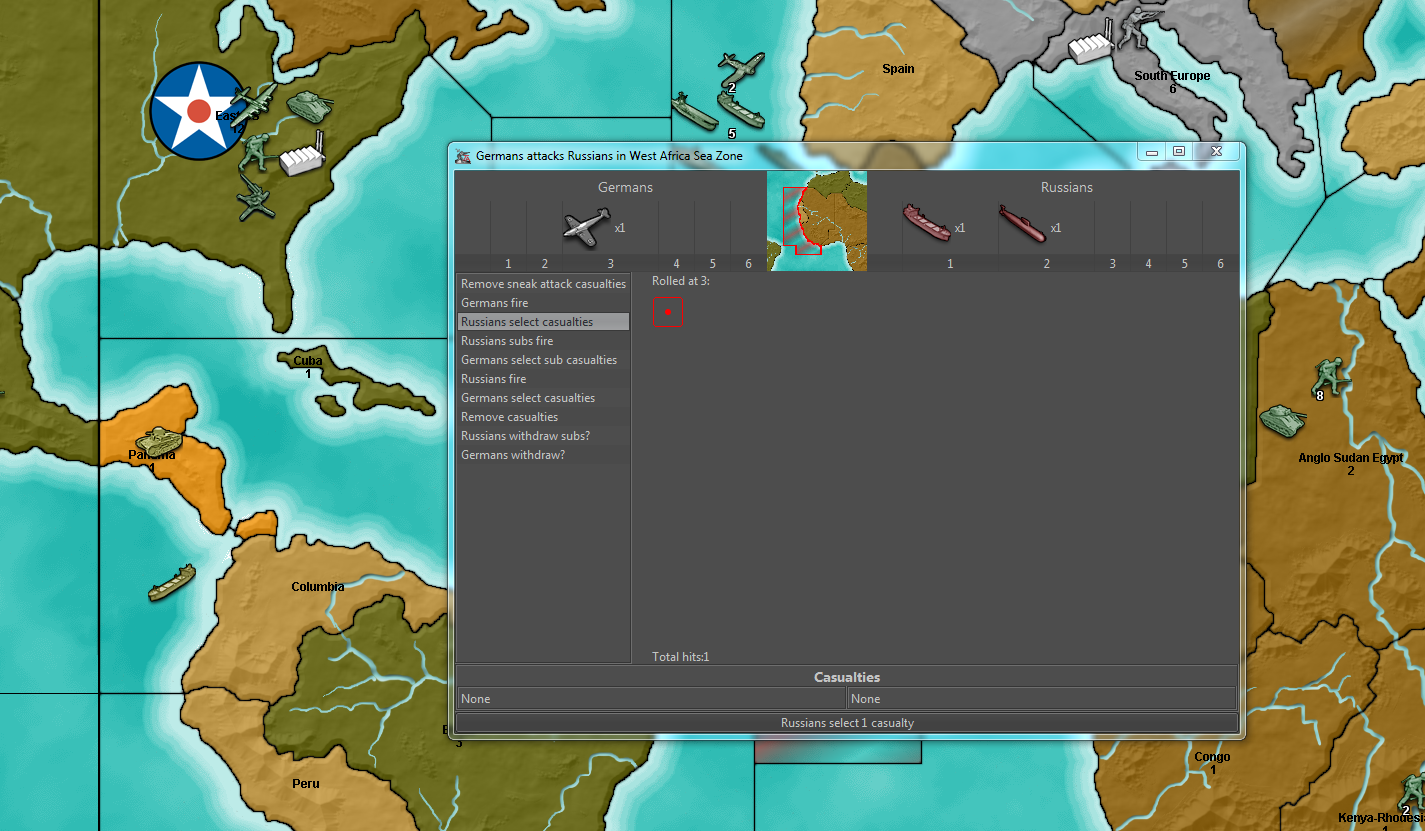Click the USA star roundel on Eastern US
This screenshot has height=831, width=1425.
[197, 111]
